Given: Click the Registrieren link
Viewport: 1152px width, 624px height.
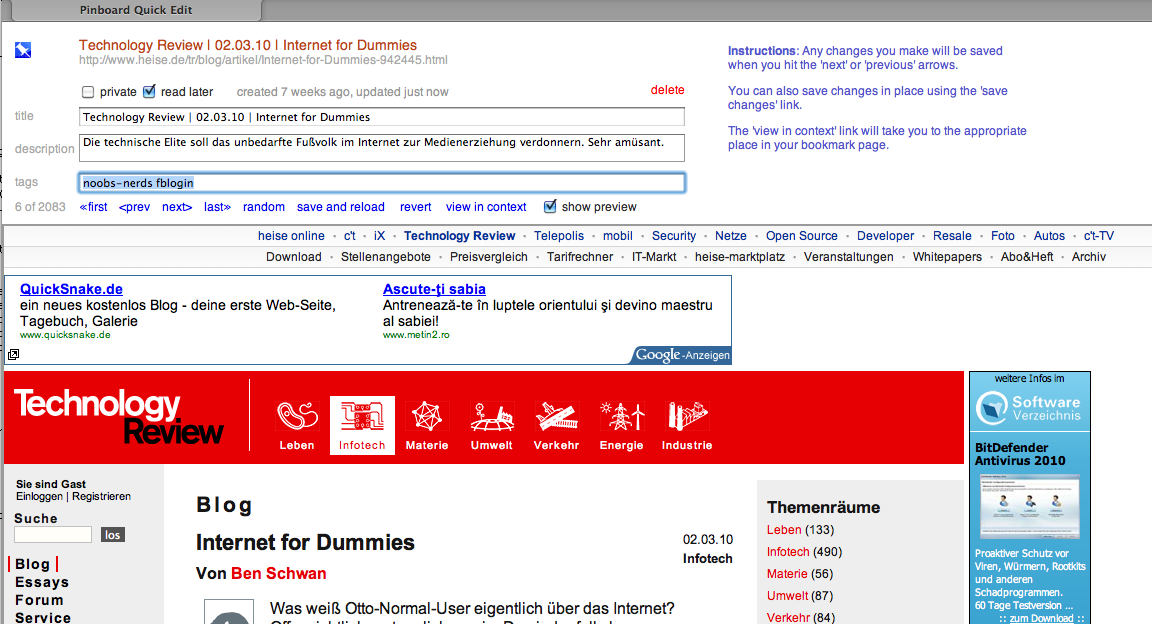Looking at the screenshot, I should (x=101, y=496).
